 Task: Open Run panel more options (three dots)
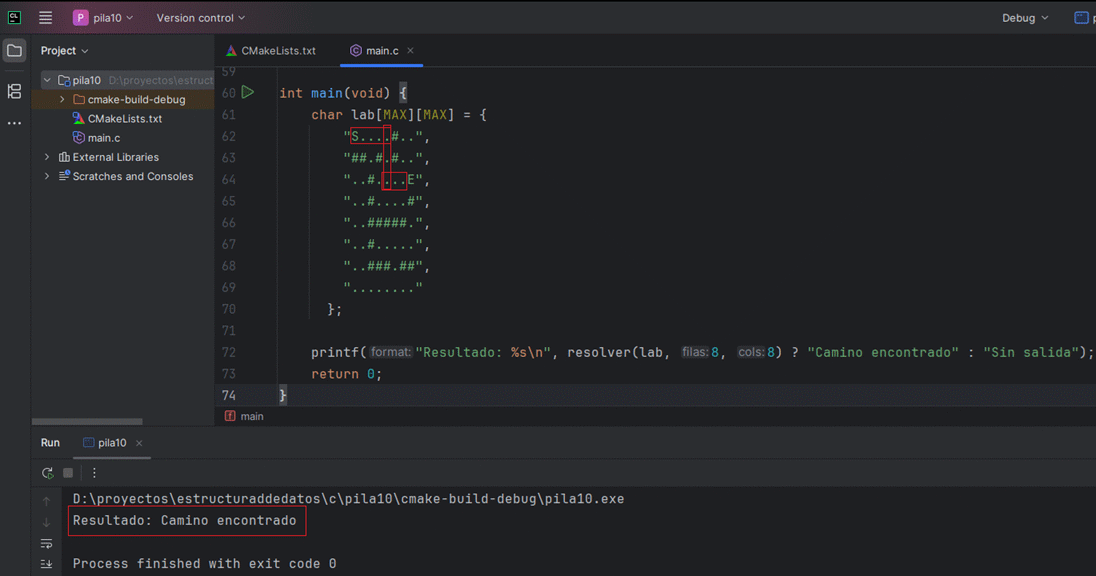click(94, 473)
